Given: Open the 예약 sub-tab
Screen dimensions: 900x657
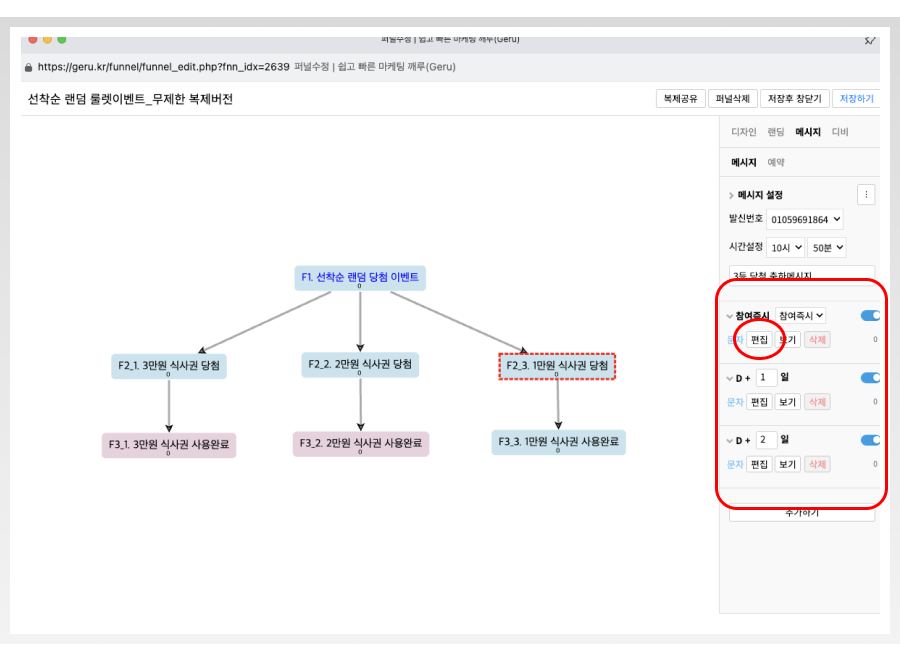Looking at the screenshot, I should coord(776,162).
